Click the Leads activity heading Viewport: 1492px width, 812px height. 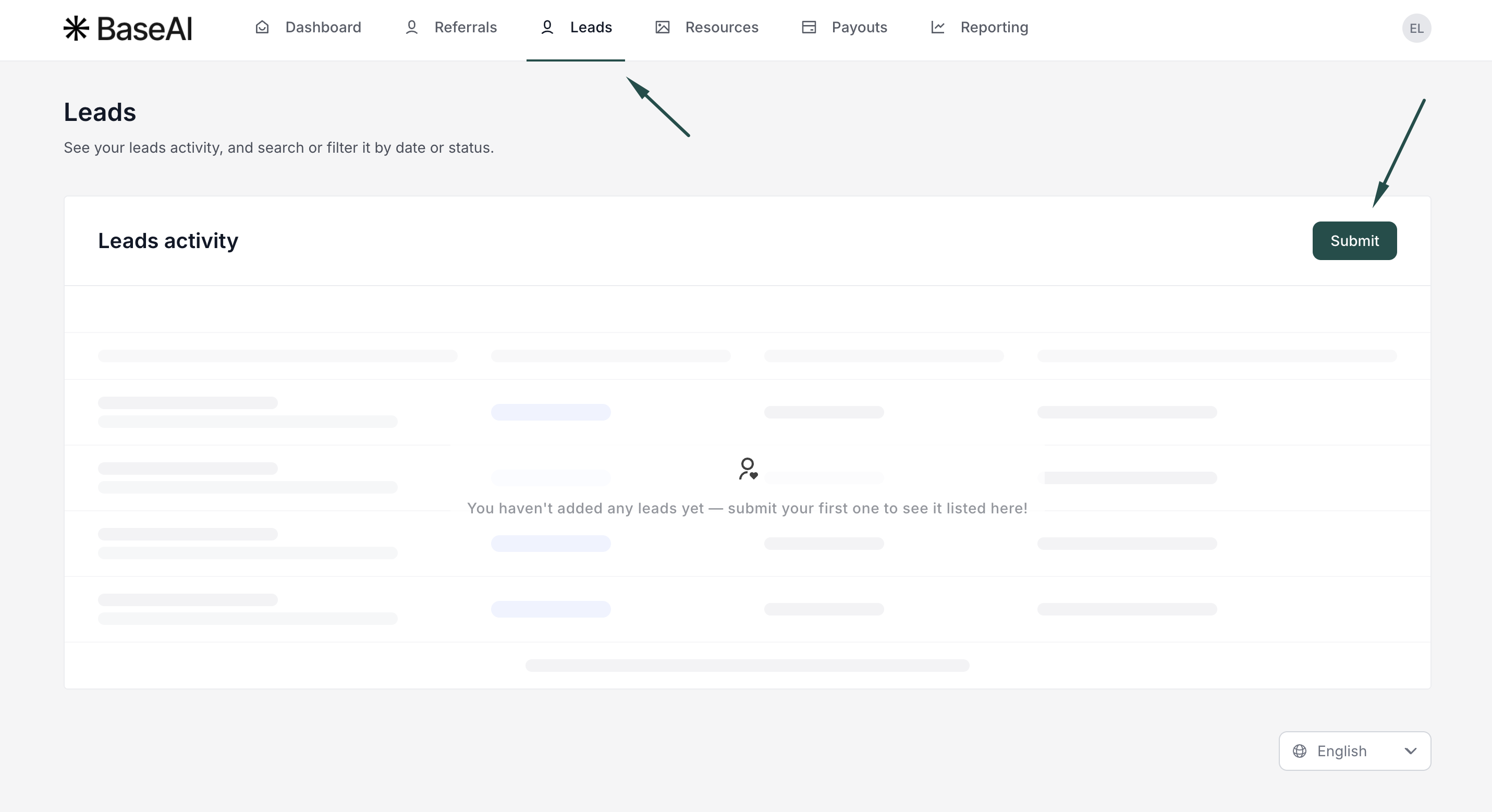coord(168,241)
